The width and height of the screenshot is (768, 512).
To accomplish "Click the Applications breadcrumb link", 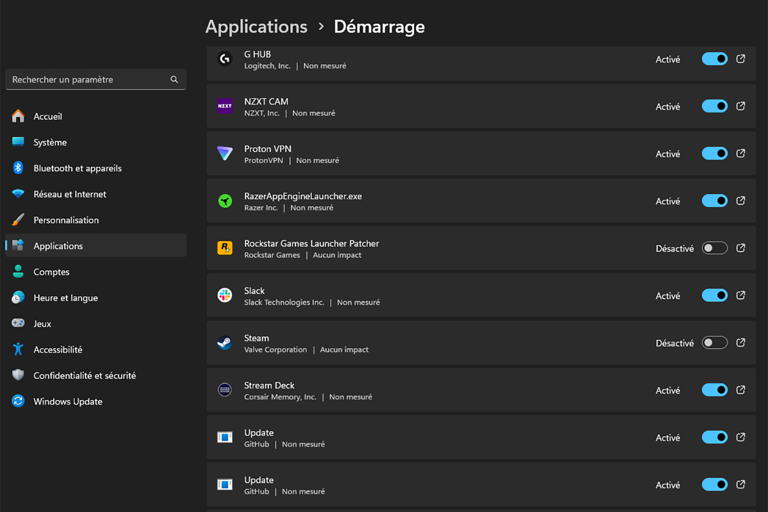I will point(256,26).
